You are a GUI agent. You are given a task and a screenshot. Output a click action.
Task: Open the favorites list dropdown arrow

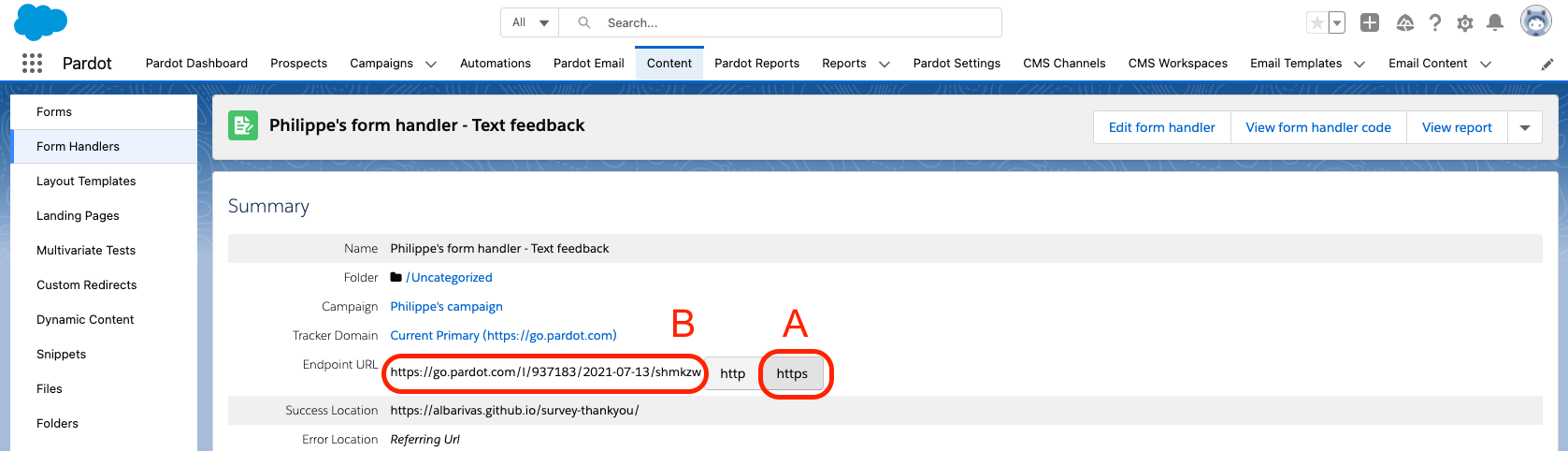pyautogui.click(x=1337, y=22)
